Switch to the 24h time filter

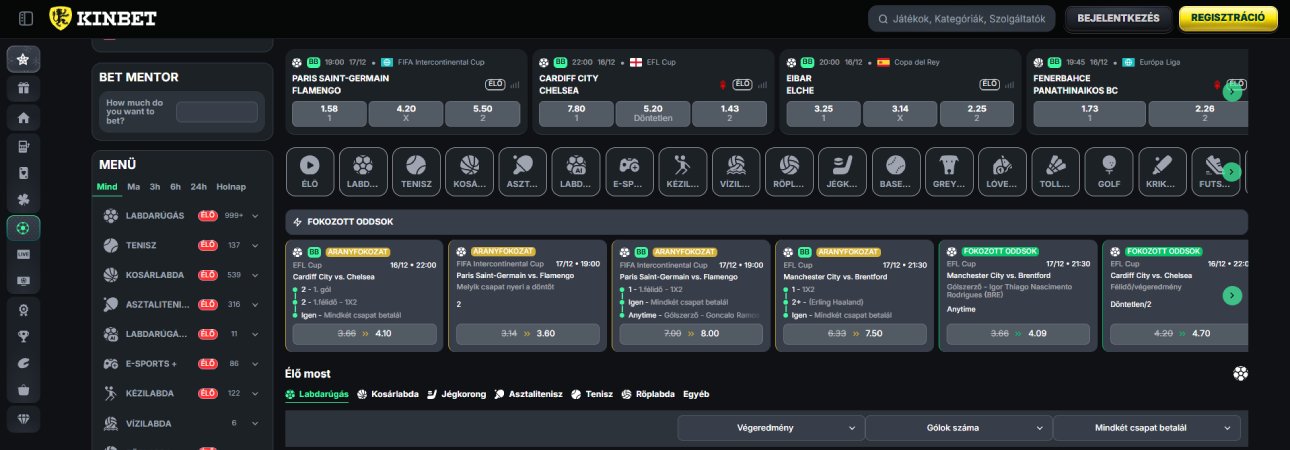point(198,187)
